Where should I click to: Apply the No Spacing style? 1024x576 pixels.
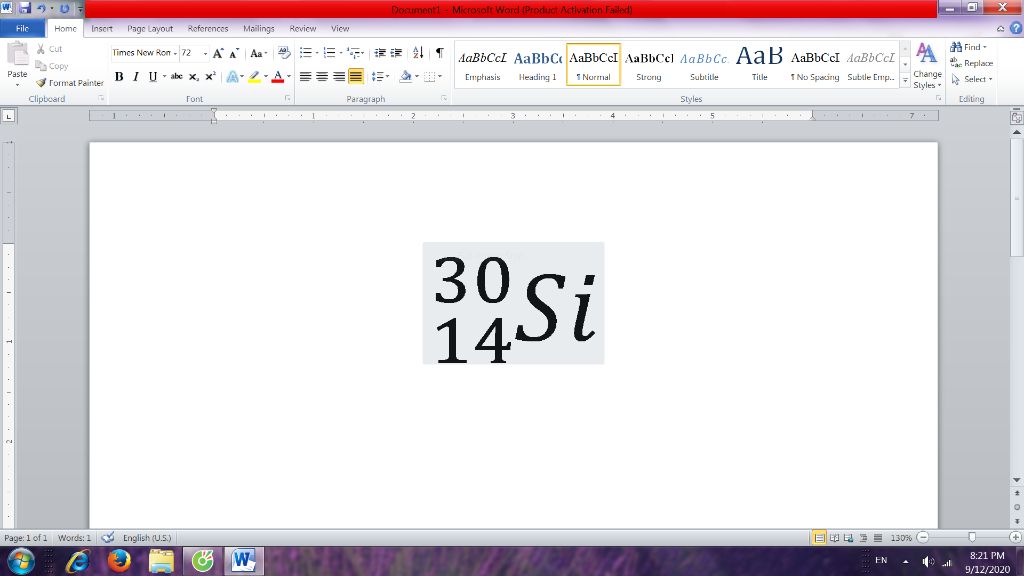tap(815, 65)
